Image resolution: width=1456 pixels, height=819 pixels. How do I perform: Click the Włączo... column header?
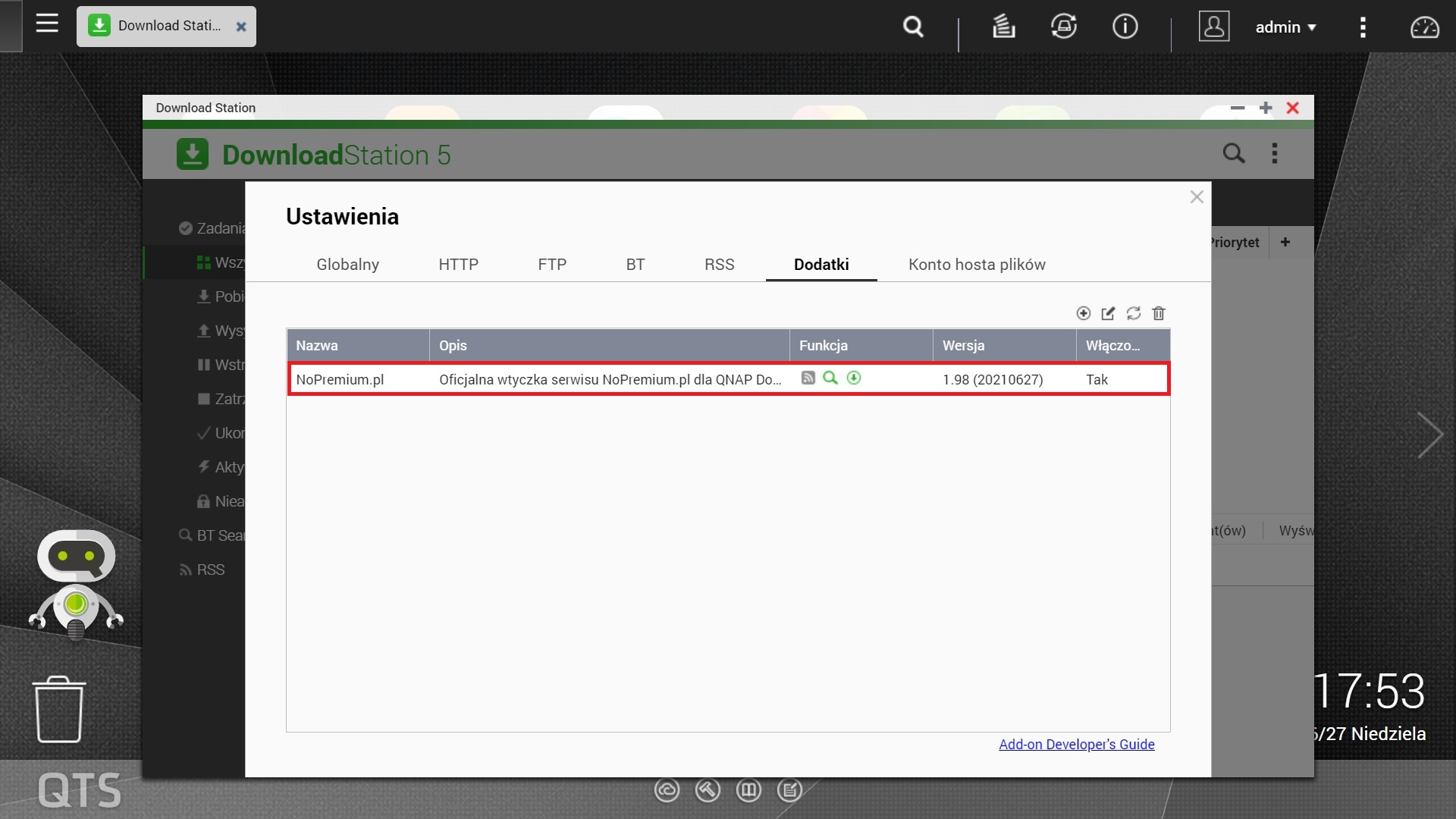click(x=1123, y=345)
